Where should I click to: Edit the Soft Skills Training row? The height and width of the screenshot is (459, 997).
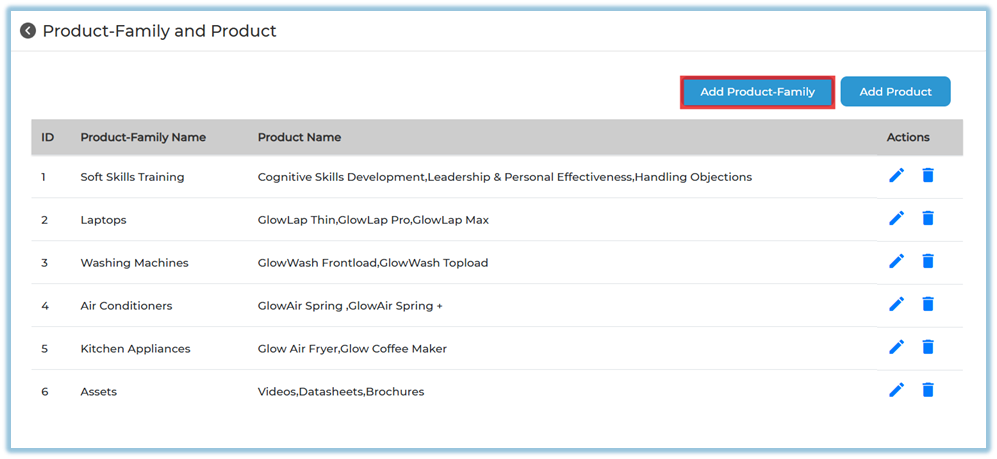[x=896, y=176]
